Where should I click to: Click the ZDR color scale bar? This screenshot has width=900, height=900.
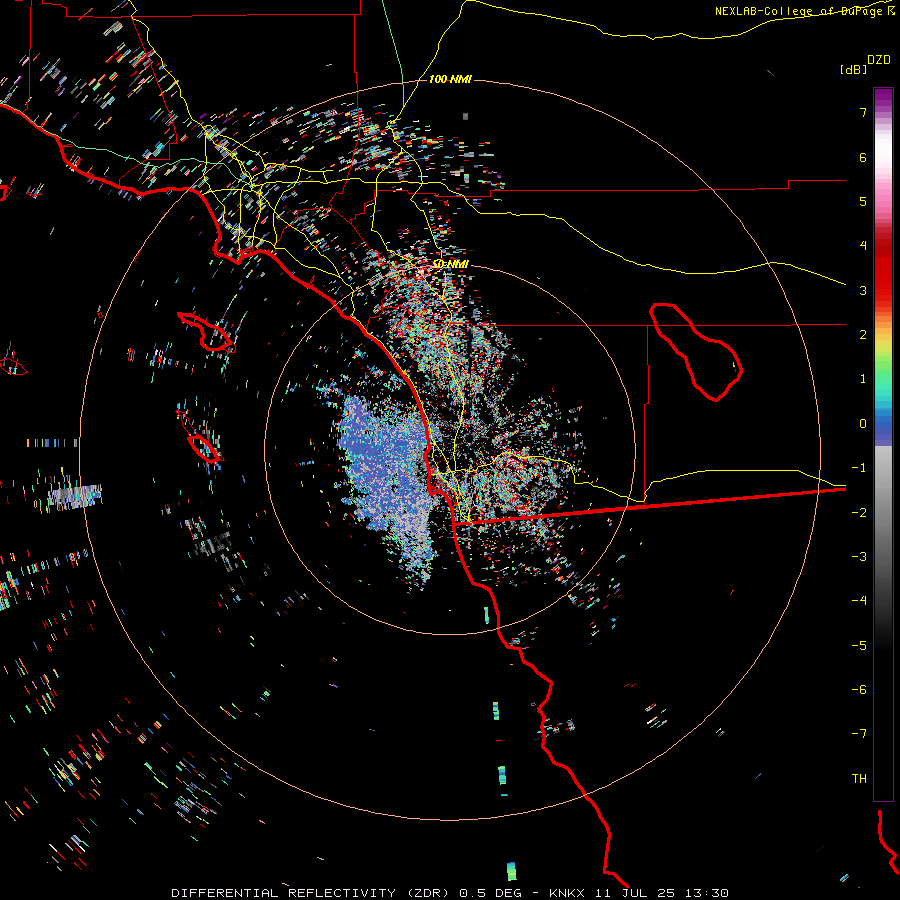pyautogui.click(x=883, y=444)
